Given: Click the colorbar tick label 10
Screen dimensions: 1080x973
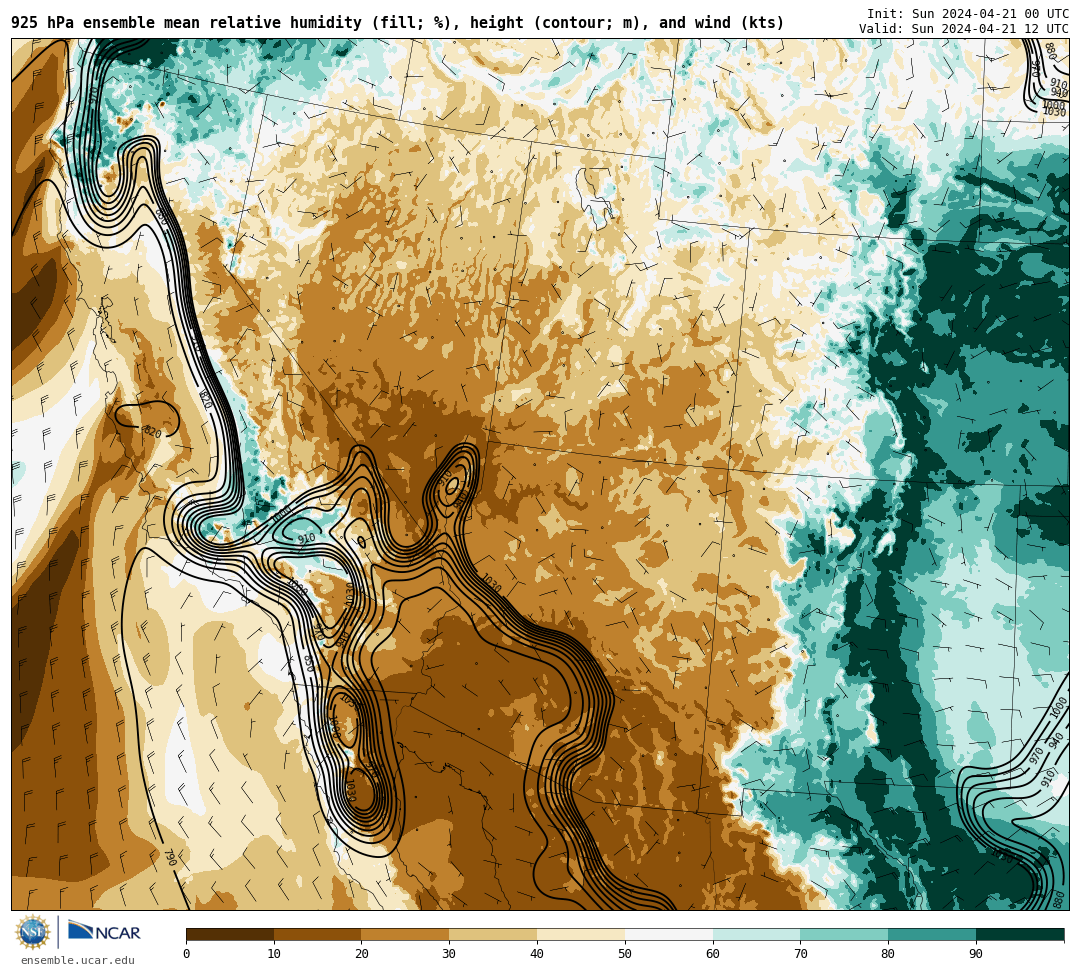Looking at the screenshot, I should click(274, 954).
